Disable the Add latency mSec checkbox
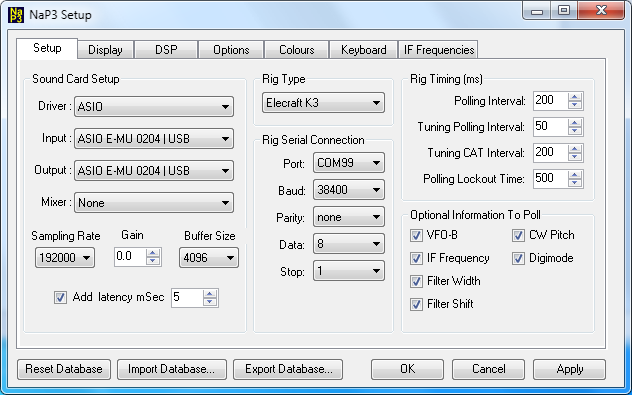Image resolution: width=632 pixels, height=395 pixels. [x=60, y=298]
